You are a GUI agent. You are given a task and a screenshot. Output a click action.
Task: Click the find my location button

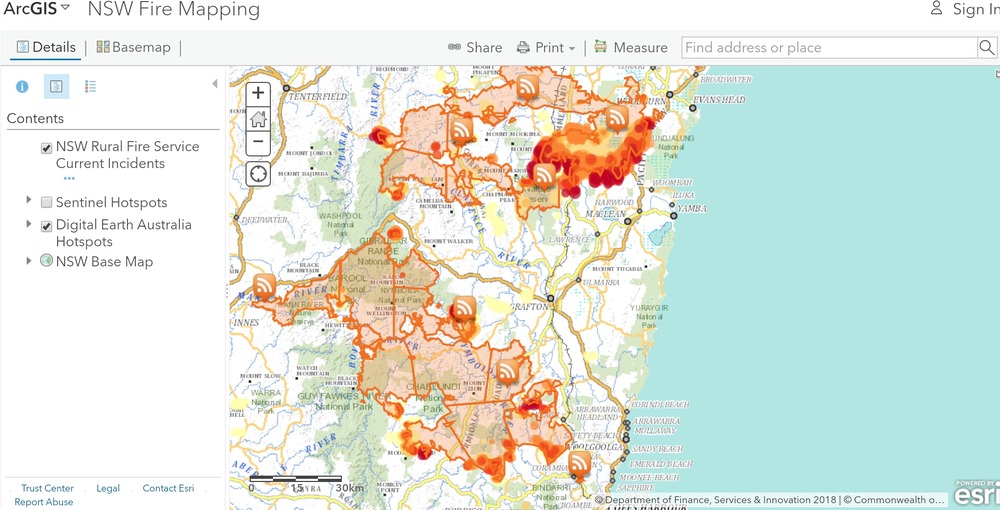[x=258, y=173]
